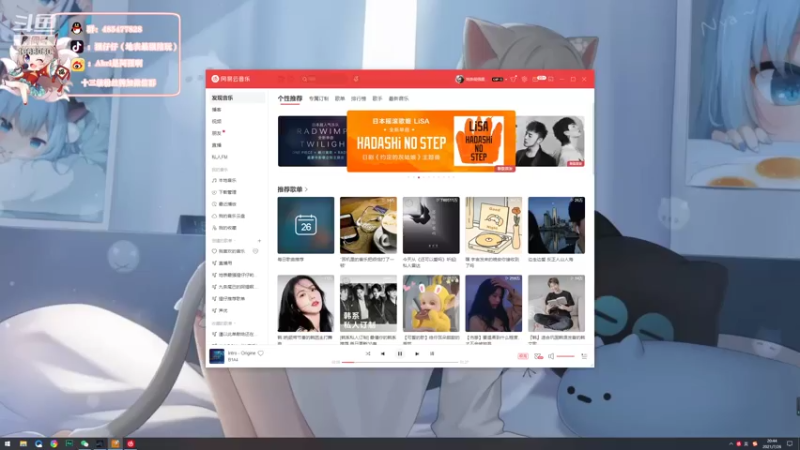Viewport: 800px width, 450px height.
Task: Open the settings gear in title bar
Action: (524, 79)
